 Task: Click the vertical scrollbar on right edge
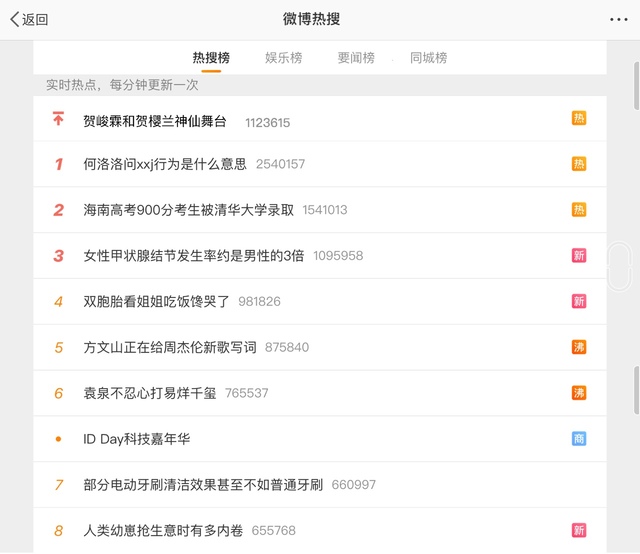coord(636,90)
